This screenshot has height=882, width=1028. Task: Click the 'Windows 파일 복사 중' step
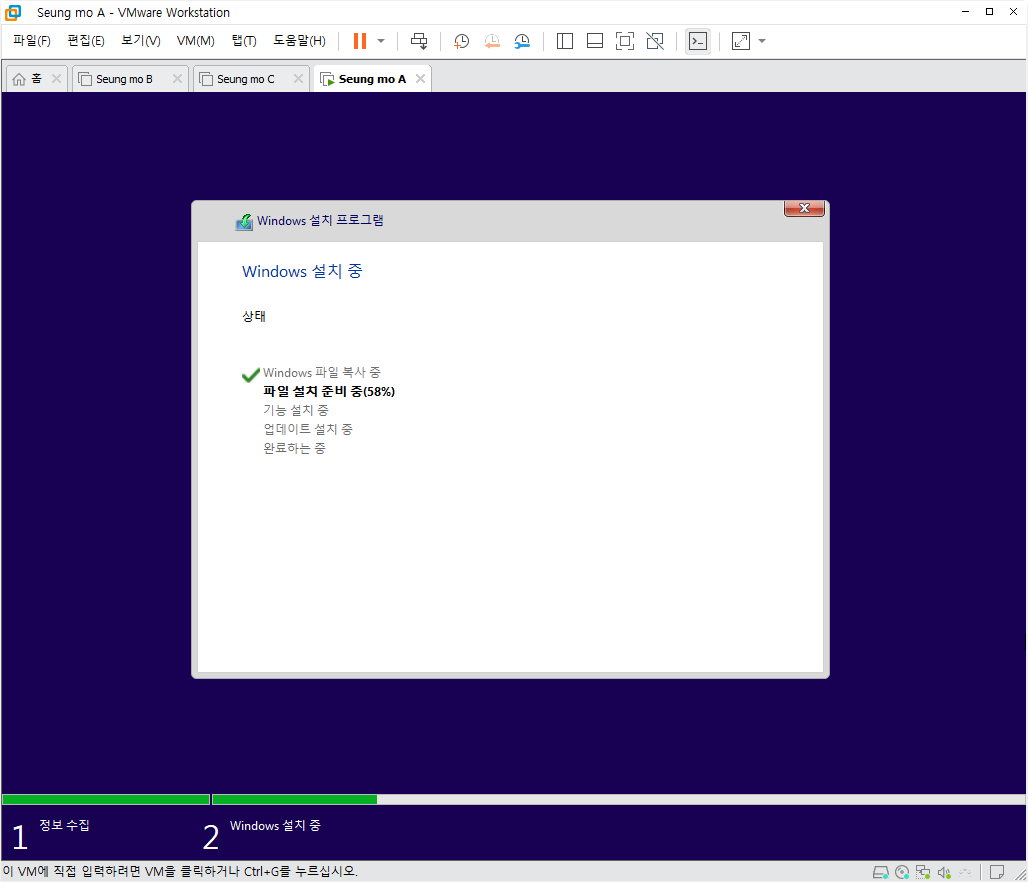(321, 372)
